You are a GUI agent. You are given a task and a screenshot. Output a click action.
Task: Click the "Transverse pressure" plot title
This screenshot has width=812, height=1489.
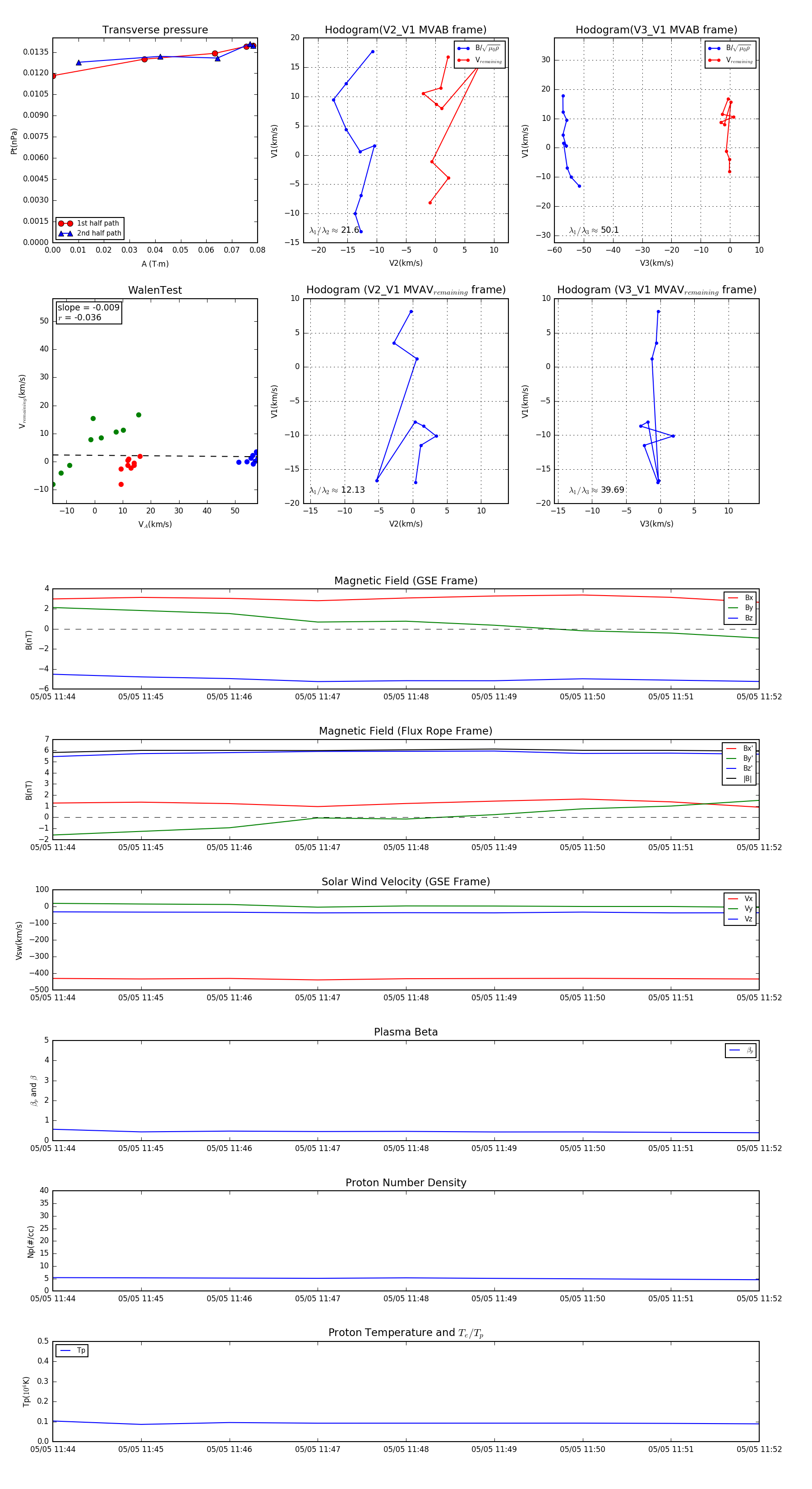[x=155, y=29]
